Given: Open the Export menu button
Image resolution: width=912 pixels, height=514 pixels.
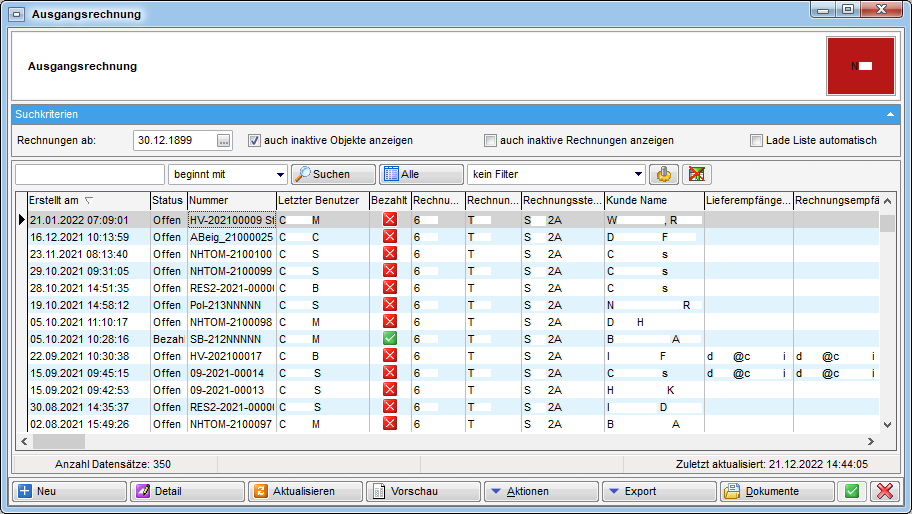Looking at the screenshot, I should (659, 491).
